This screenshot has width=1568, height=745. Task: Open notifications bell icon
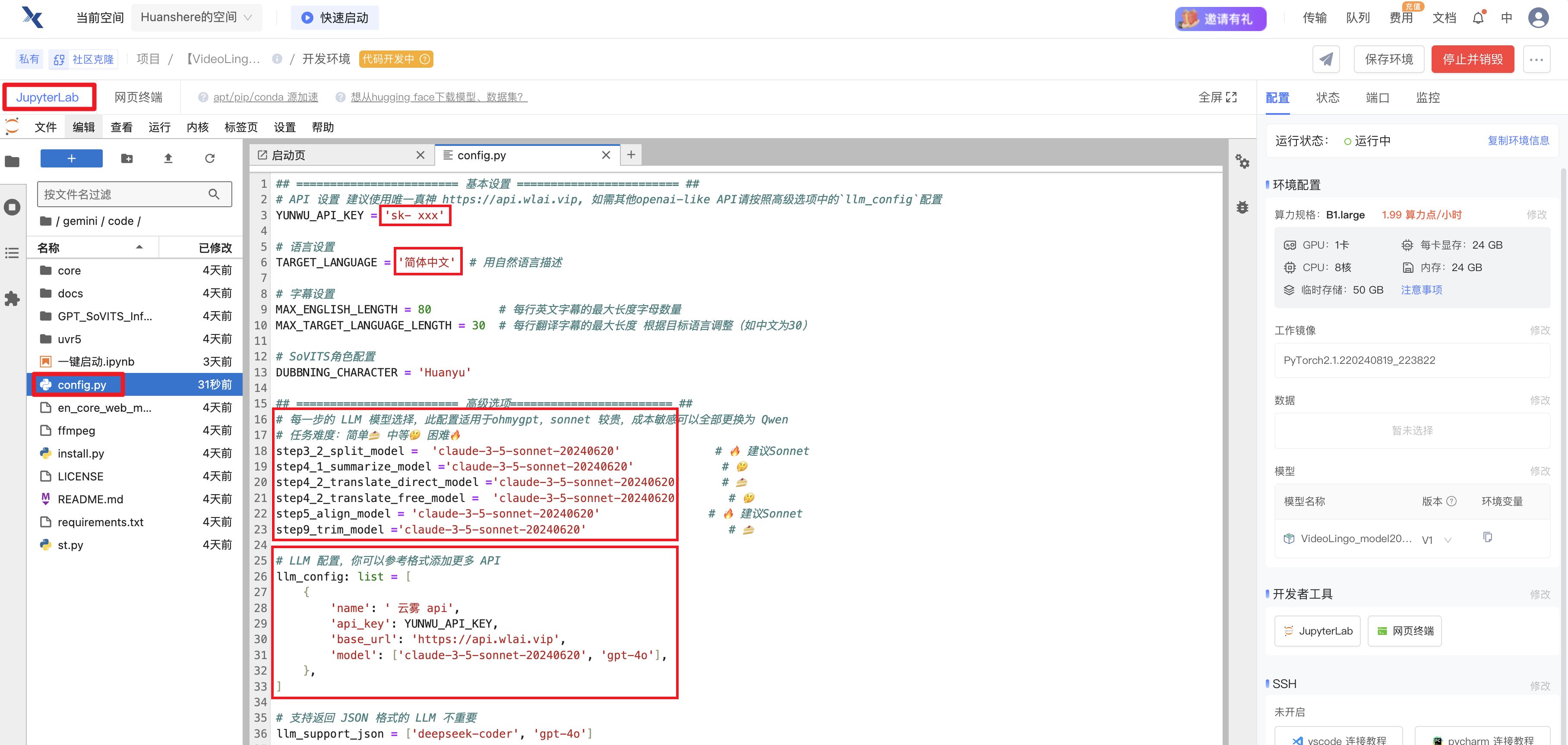click(1478, 18)
